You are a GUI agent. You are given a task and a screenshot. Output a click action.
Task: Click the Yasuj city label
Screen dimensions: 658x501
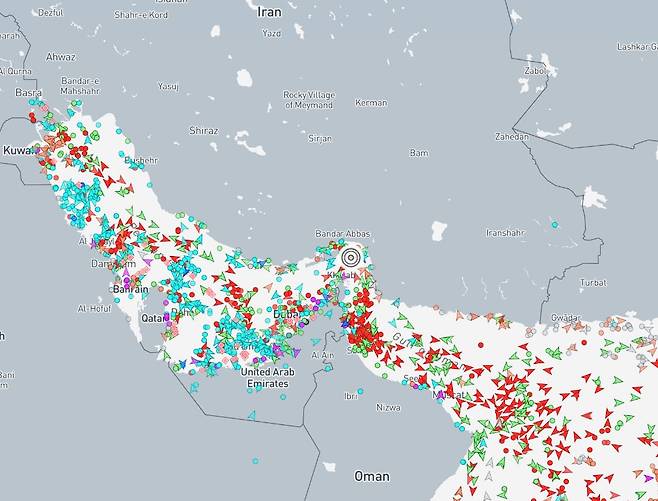click(x=168, y=86)
